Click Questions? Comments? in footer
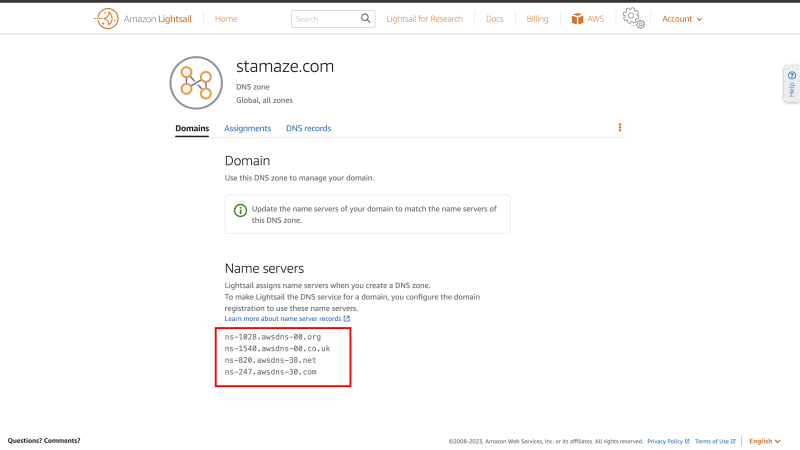The image size is (800, 450). pos(44,440)
